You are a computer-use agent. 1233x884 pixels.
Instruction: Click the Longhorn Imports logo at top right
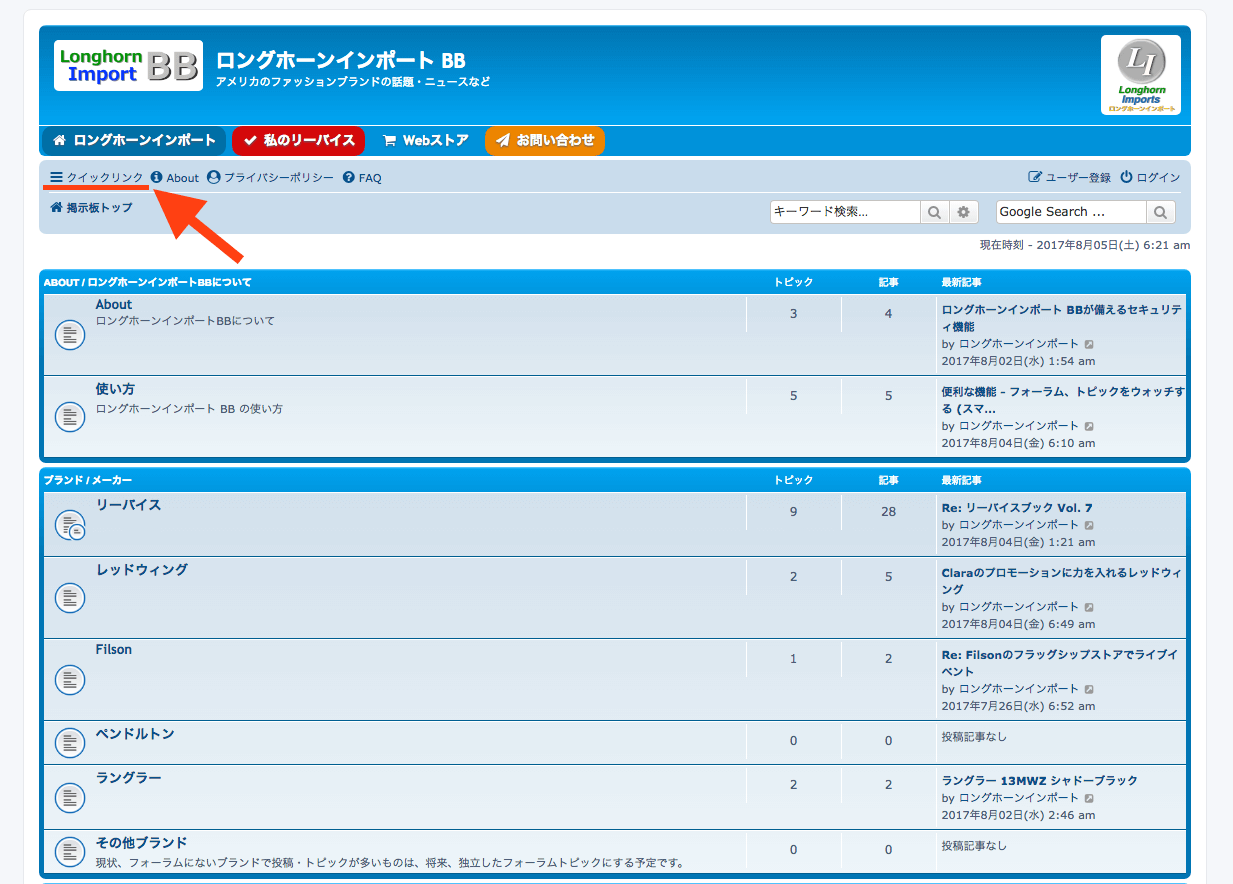tap(1140, 75)
